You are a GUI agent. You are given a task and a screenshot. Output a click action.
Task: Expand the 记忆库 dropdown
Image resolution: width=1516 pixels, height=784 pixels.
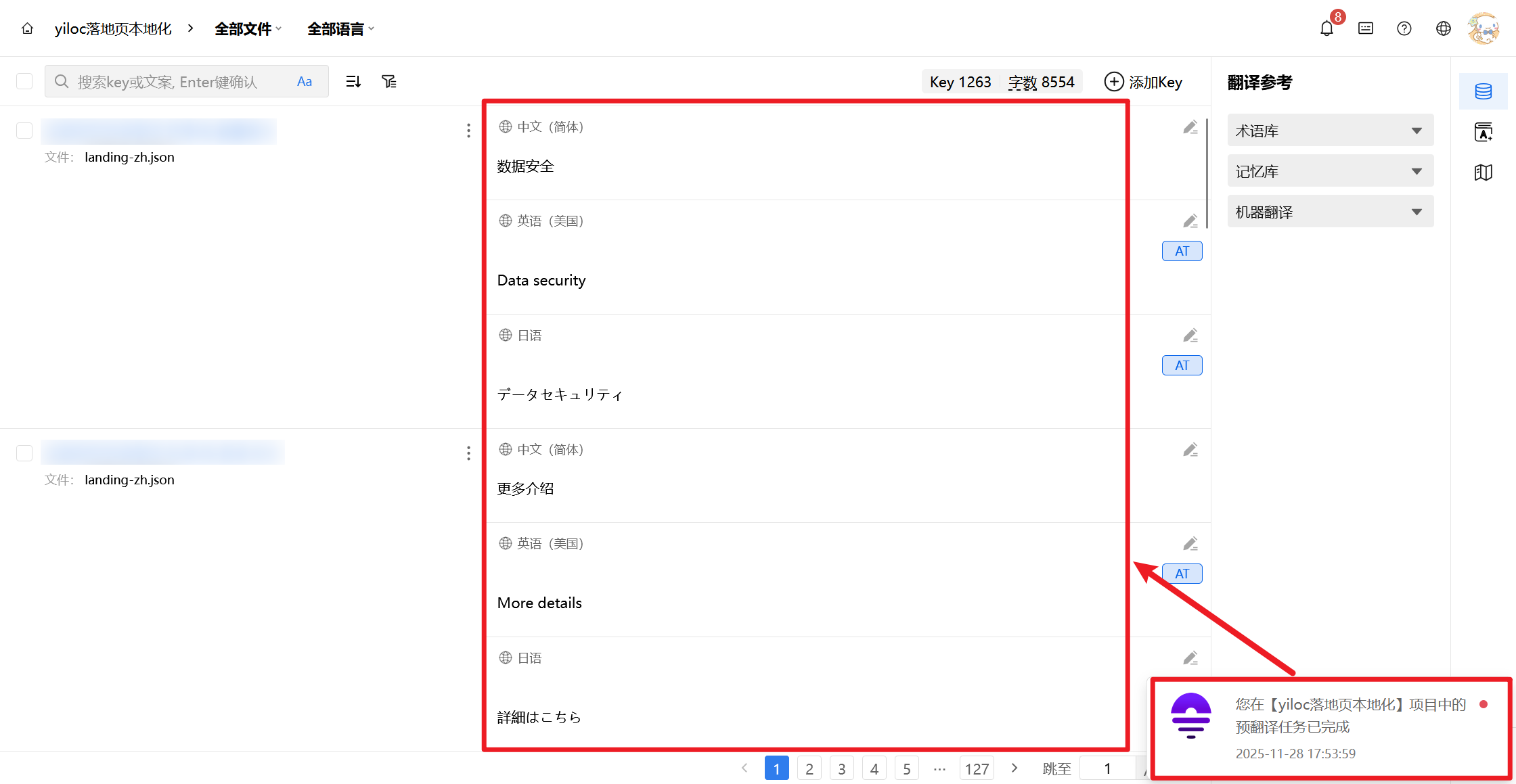click(x=1330, y=171)
